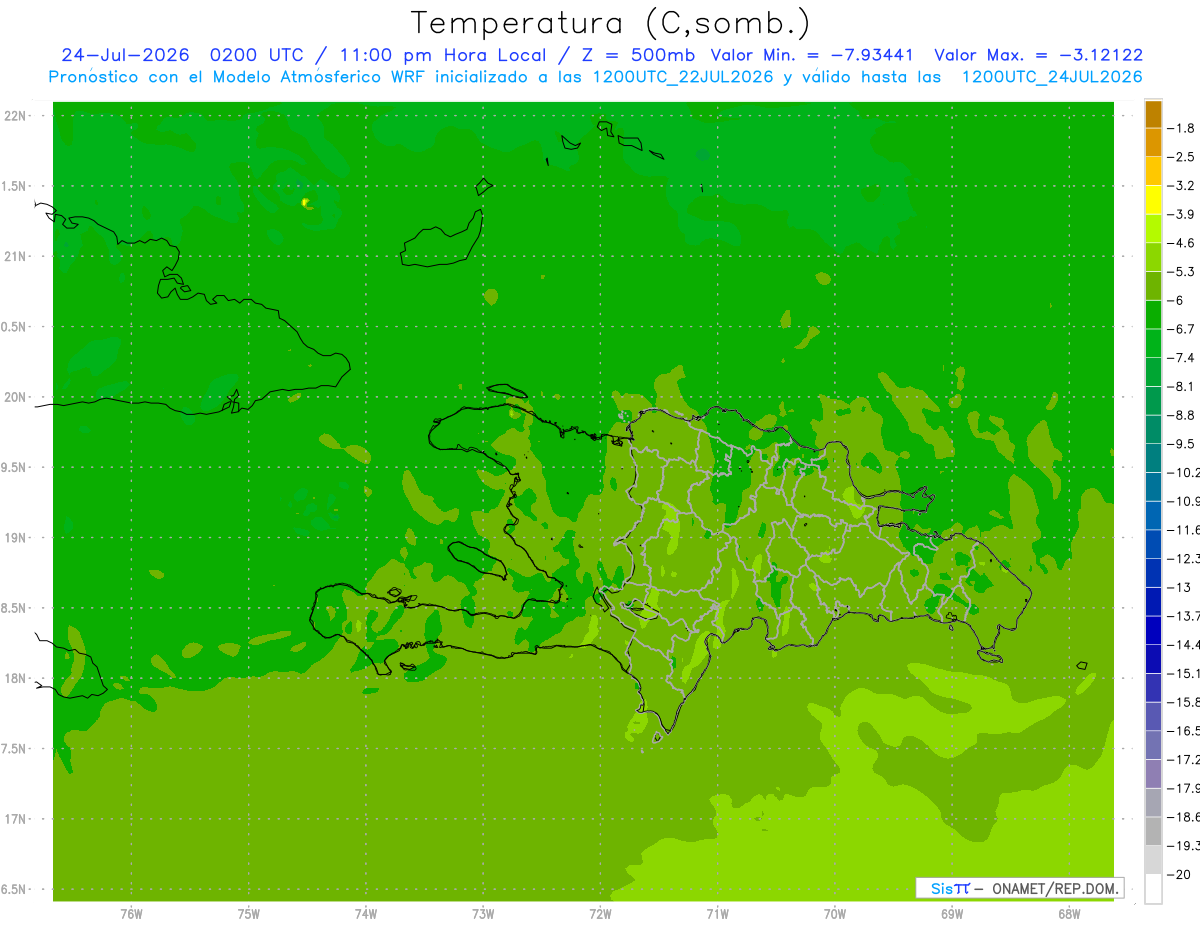Click the "-6" color scale value
This screenshot has height=927, width=1200.
point(1177,300)
